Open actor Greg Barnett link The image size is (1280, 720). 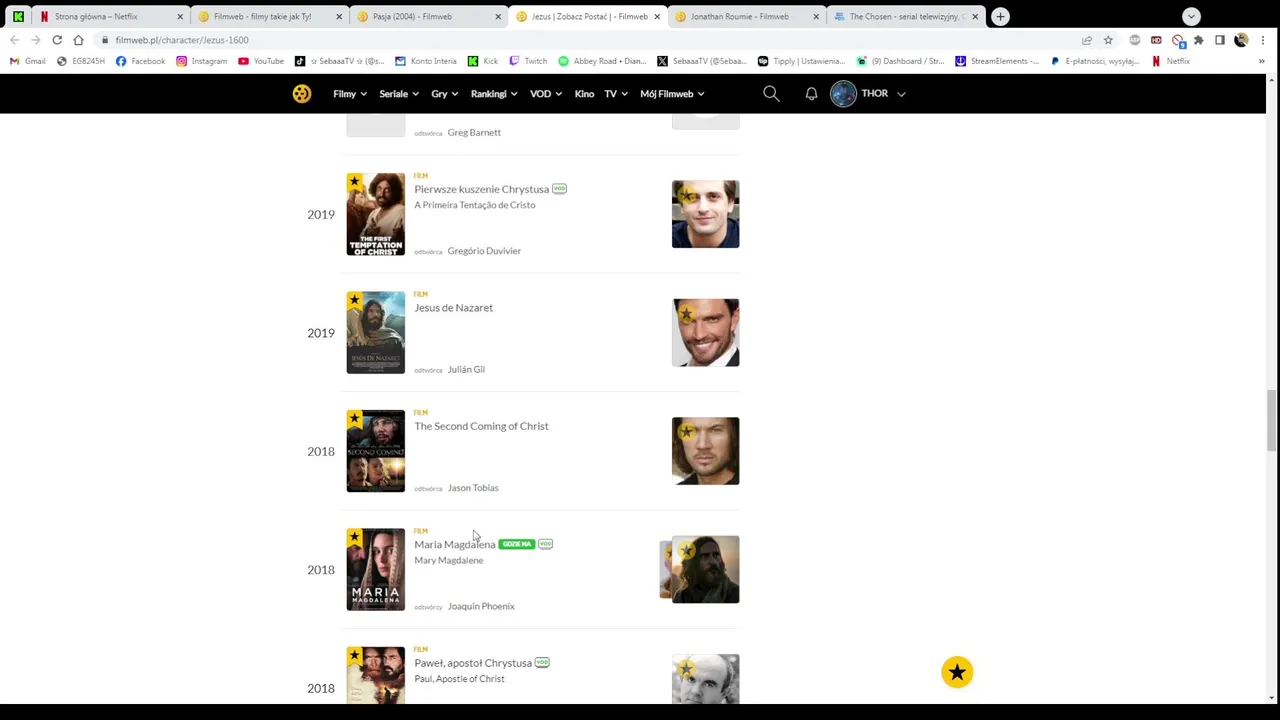(474, 132)
